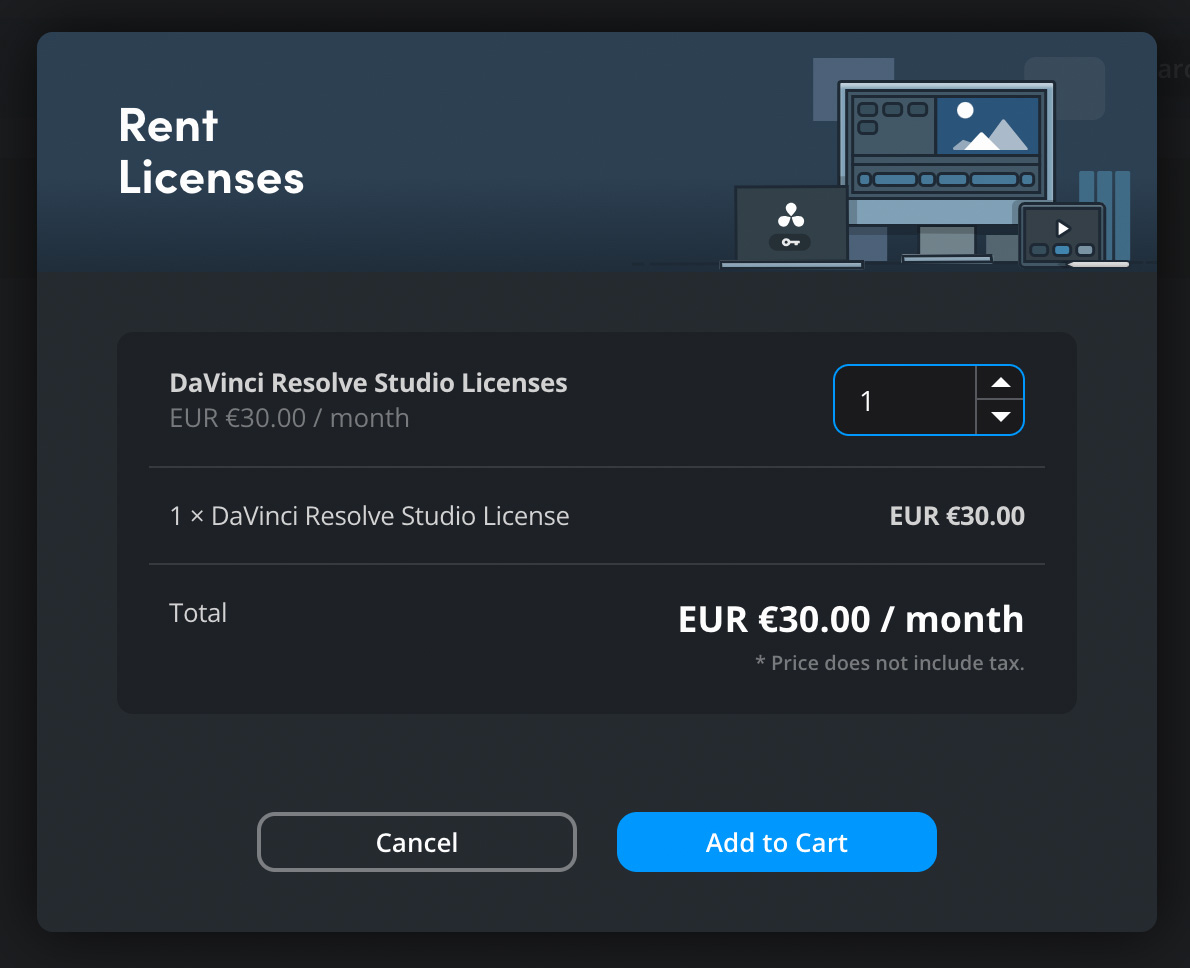
Task: Click the DaVinci Resolve Studio Licenses title
Action: click(x=368, y=383)
